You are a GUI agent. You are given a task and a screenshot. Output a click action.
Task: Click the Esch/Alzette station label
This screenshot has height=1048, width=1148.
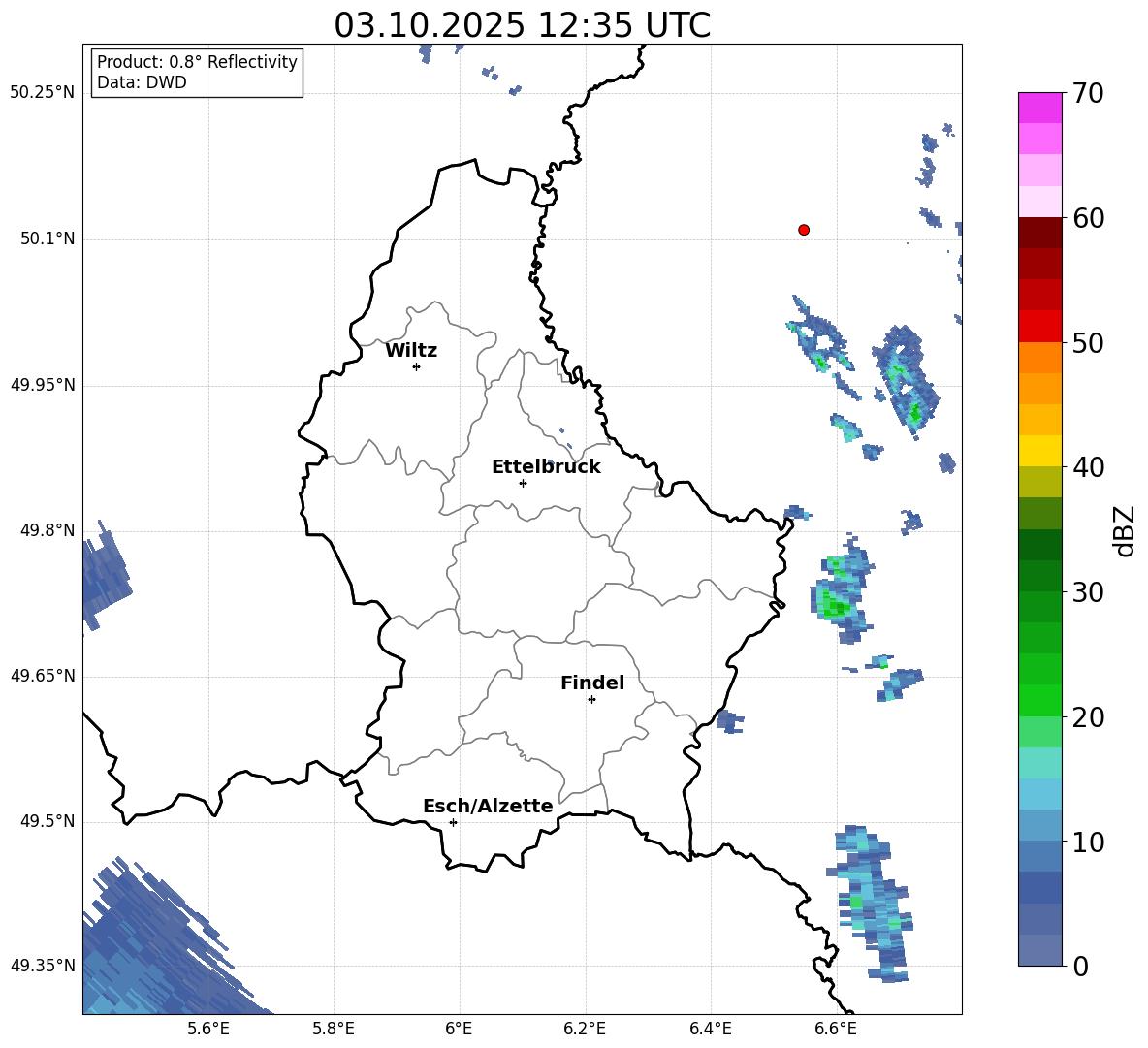click(x=488, y=806)
